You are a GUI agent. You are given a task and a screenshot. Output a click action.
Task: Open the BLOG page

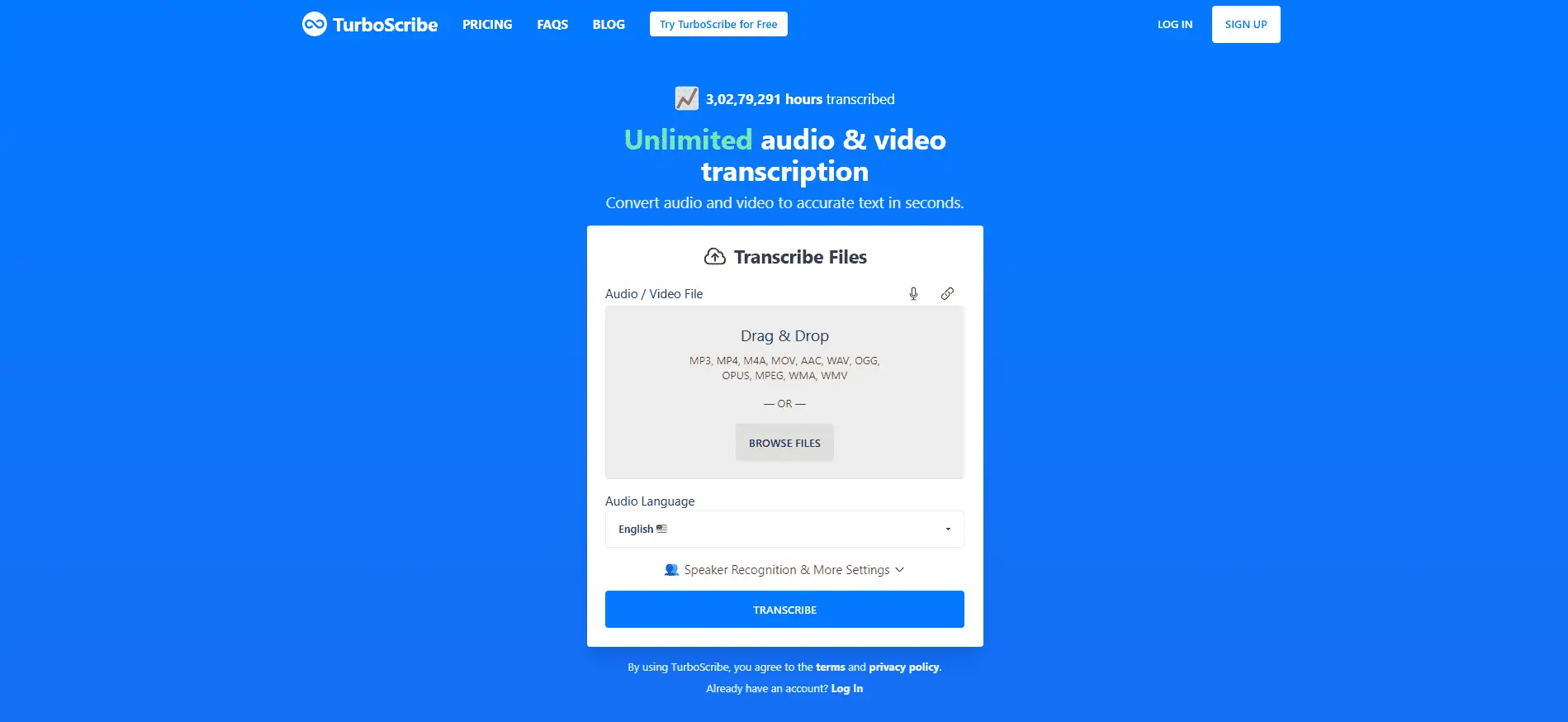click(x=609, y=25)
